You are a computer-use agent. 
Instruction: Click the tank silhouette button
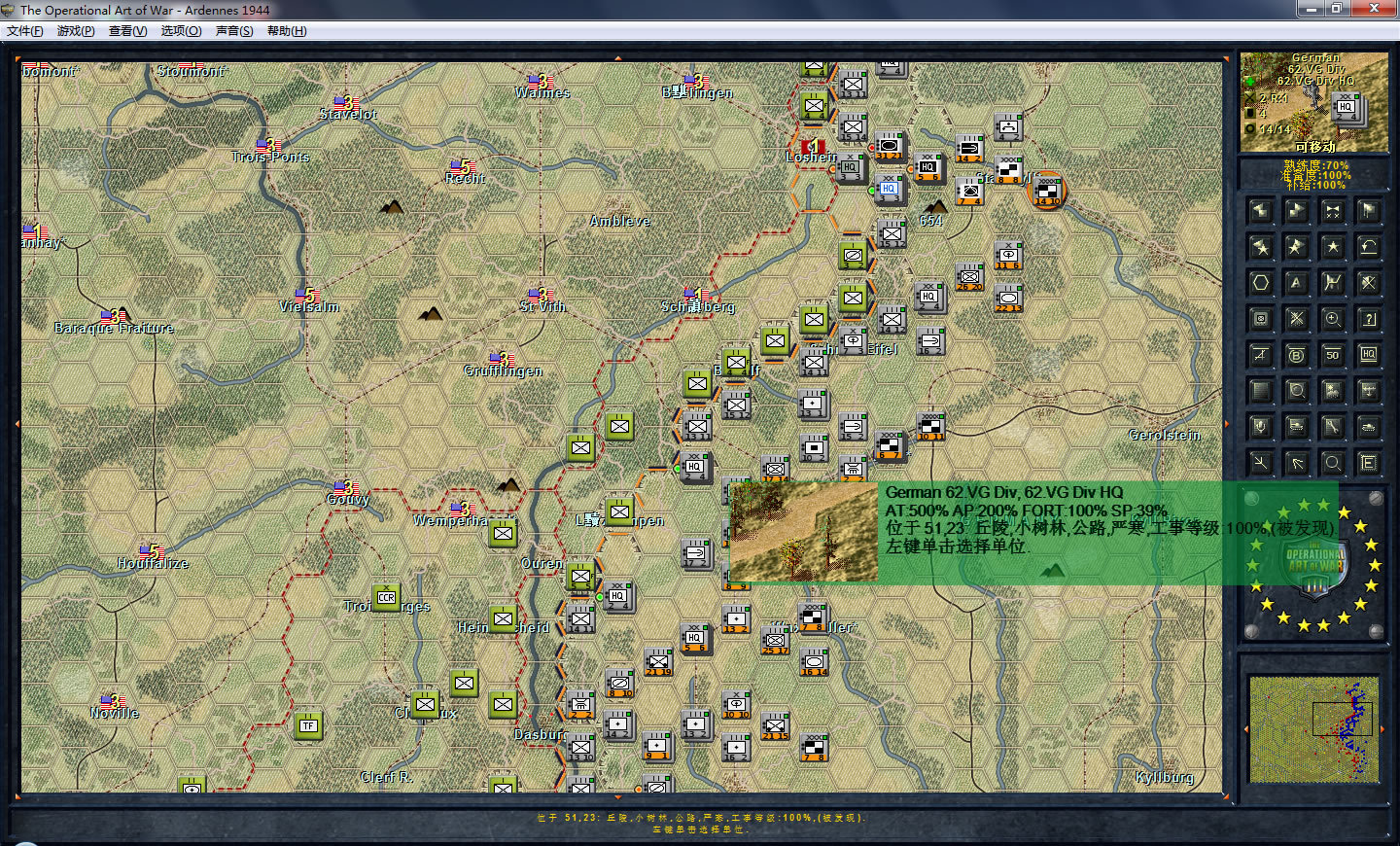pyautogui.click(x=1369, y=427)
